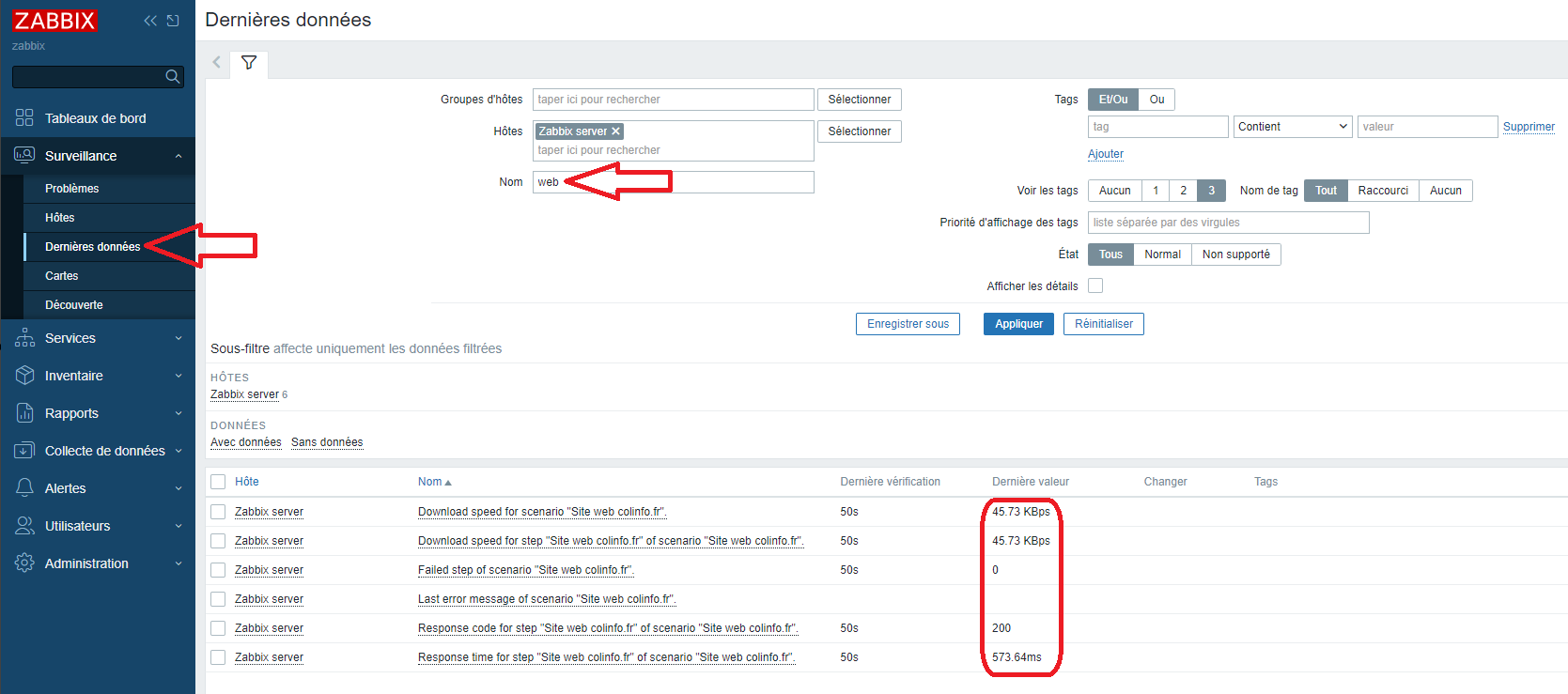The image size is (1568, 694).
Task: Expand the Utilisateurs menu section
Action: 179,526
